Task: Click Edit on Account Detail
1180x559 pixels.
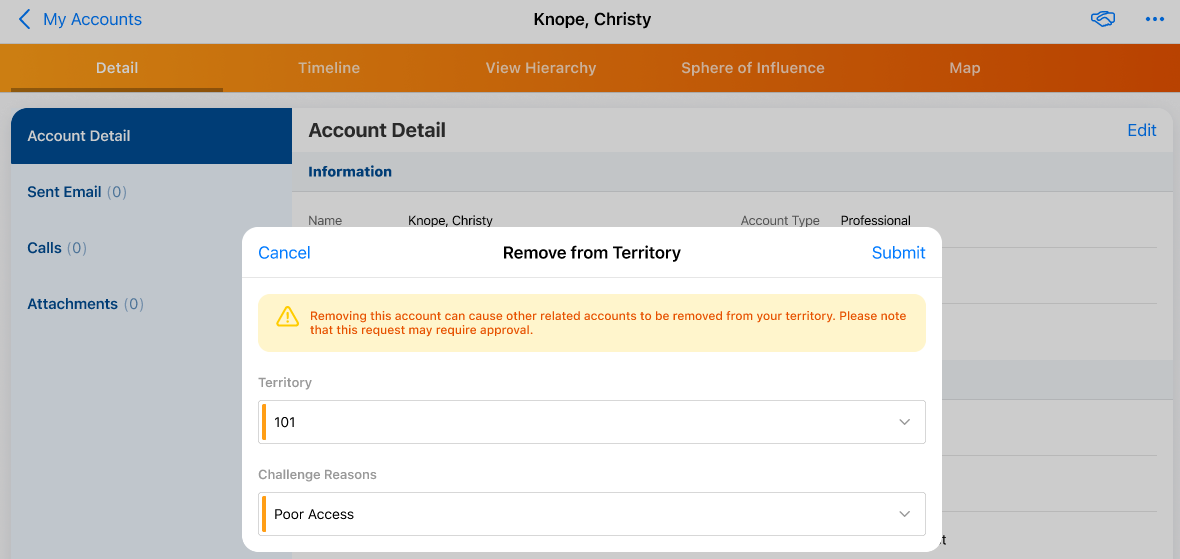Action: tap(1141, 130)
